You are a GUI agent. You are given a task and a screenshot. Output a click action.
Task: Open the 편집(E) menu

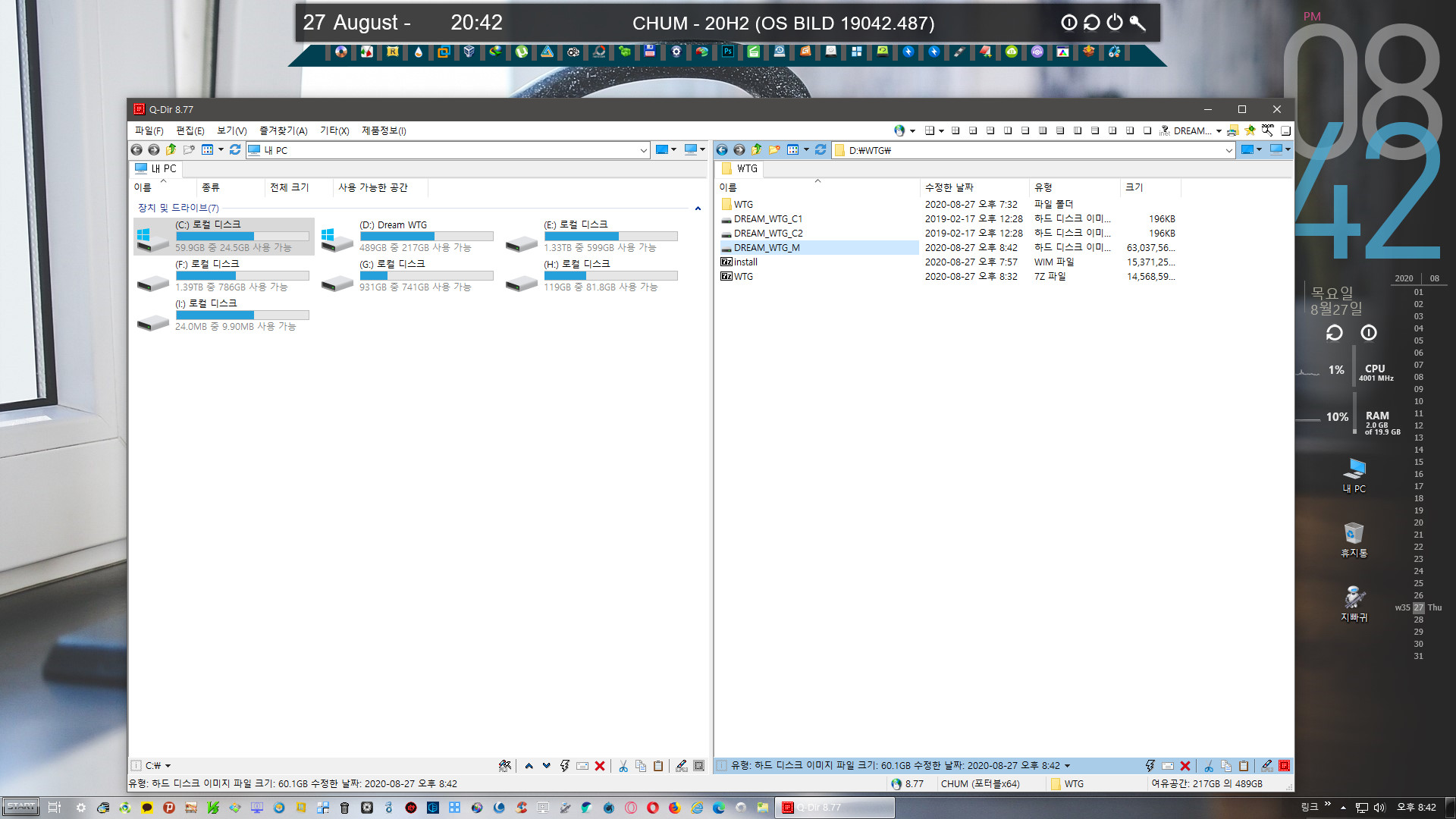click(190, 130)
